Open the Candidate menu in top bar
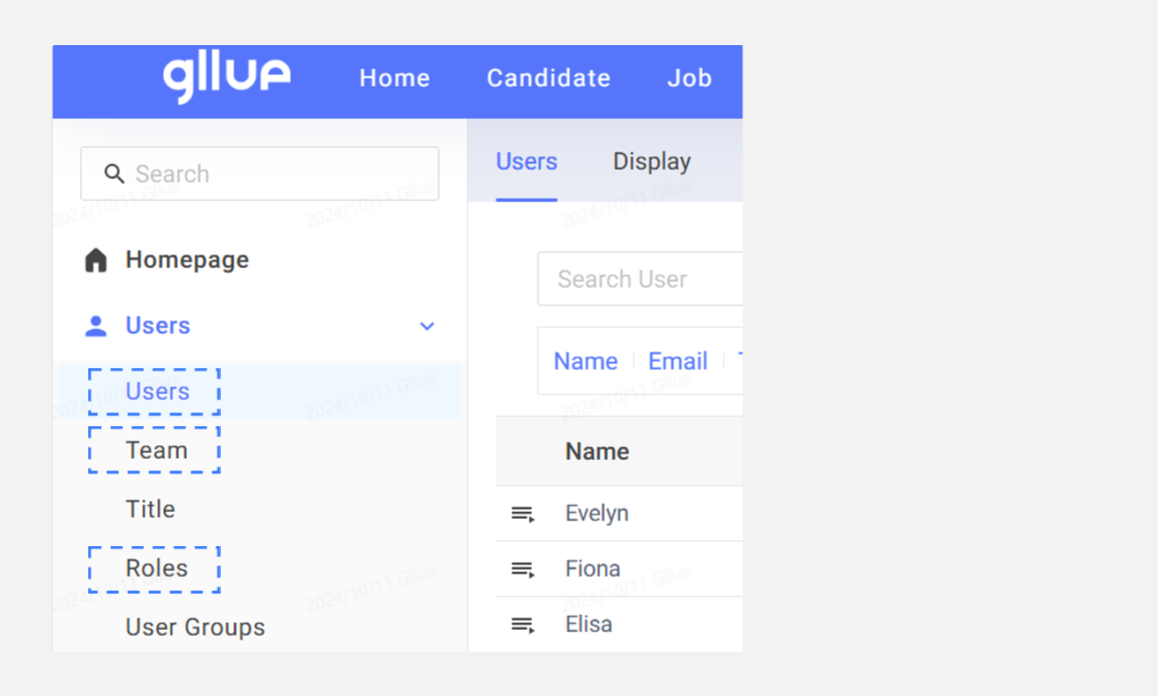The width and height of the screenshot is (1158, 696). pos(549,78)
